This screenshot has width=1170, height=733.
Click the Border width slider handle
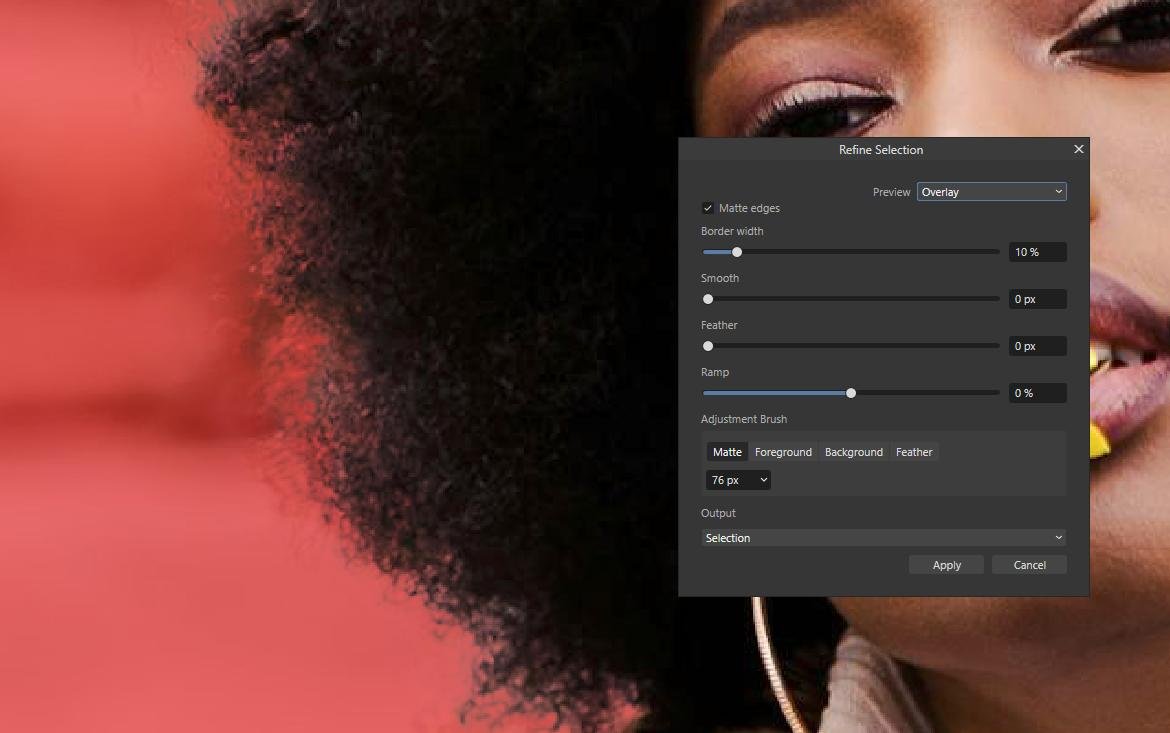pyautogui.click(x=736, y=252)
